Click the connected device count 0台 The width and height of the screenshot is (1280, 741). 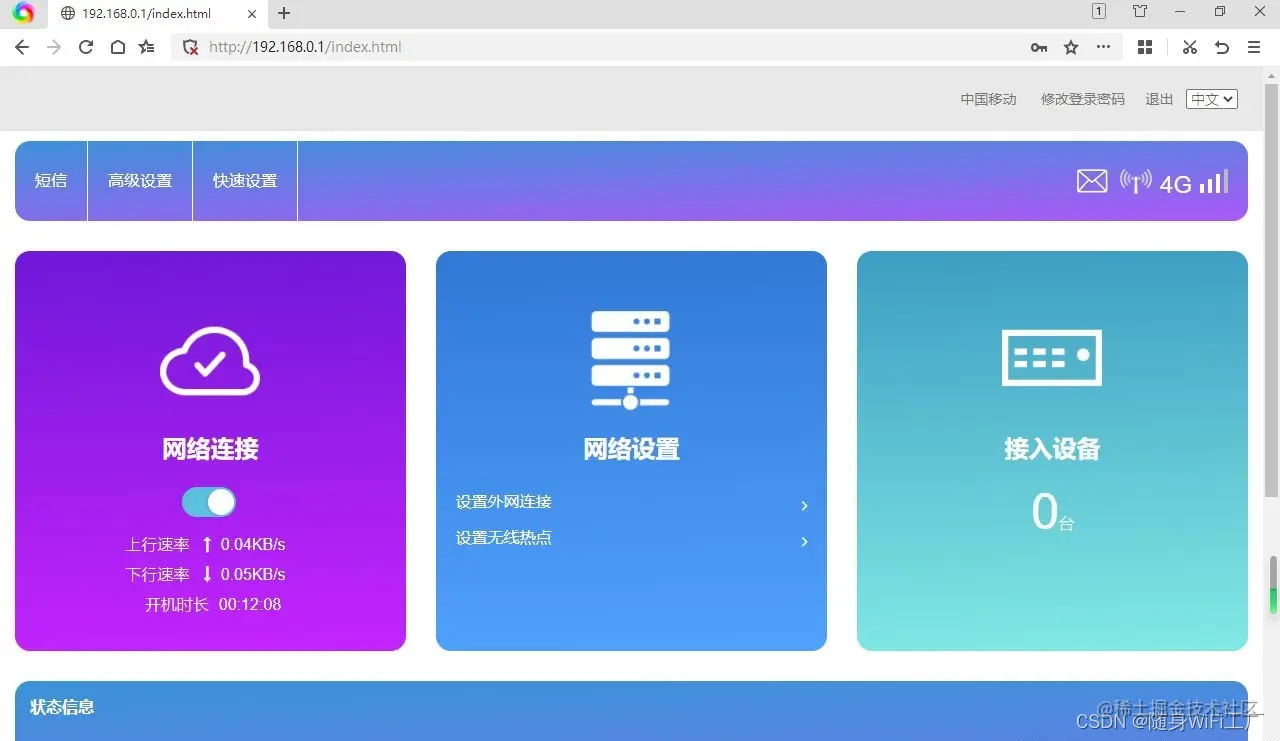[x=1052, y=513]
